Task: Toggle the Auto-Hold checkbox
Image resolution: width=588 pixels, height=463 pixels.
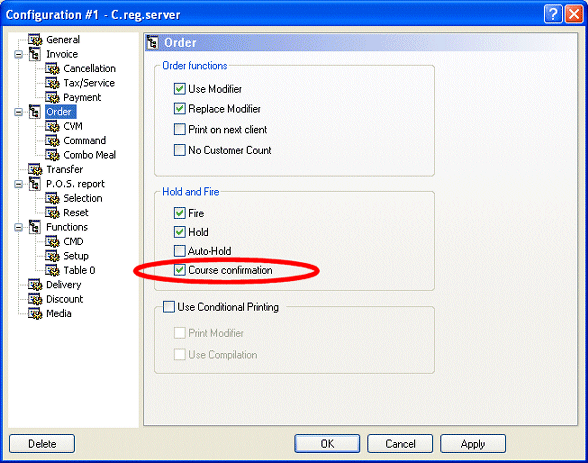Action: pos(180,251)
